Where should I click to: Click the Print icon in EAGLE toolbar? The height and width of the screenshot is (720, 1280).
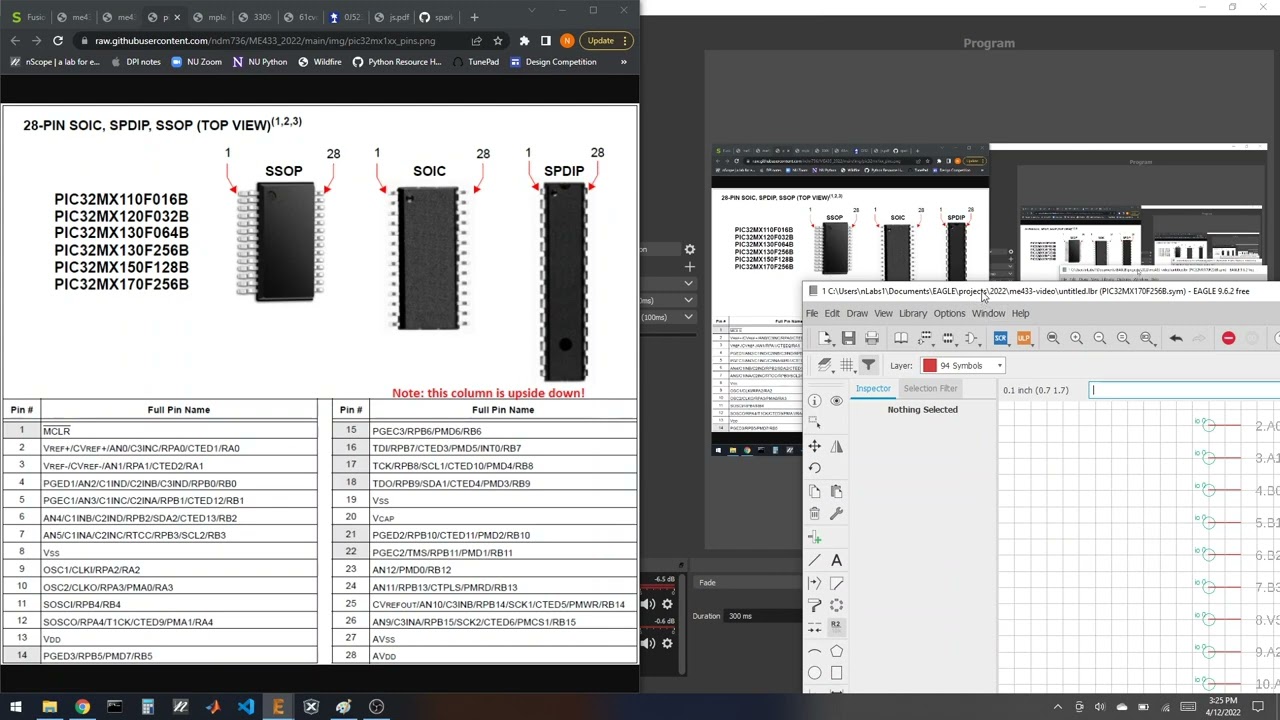[x=872, y=338]
